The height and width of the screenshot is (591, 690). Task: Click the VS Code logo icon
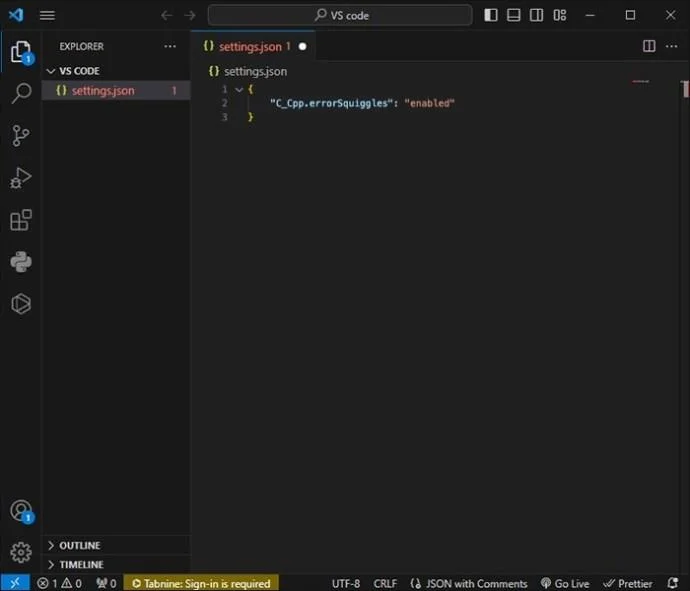tap(16, 15)
